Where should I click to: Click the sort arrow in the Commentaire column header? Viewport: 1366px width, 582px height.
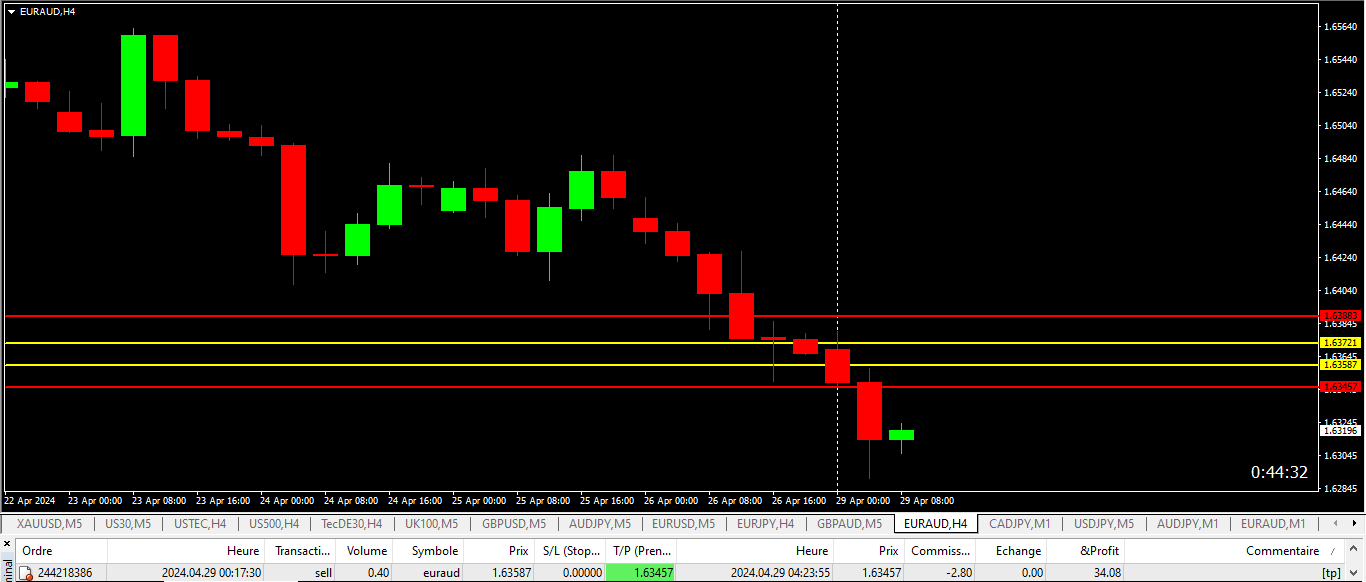(1331, 551)
